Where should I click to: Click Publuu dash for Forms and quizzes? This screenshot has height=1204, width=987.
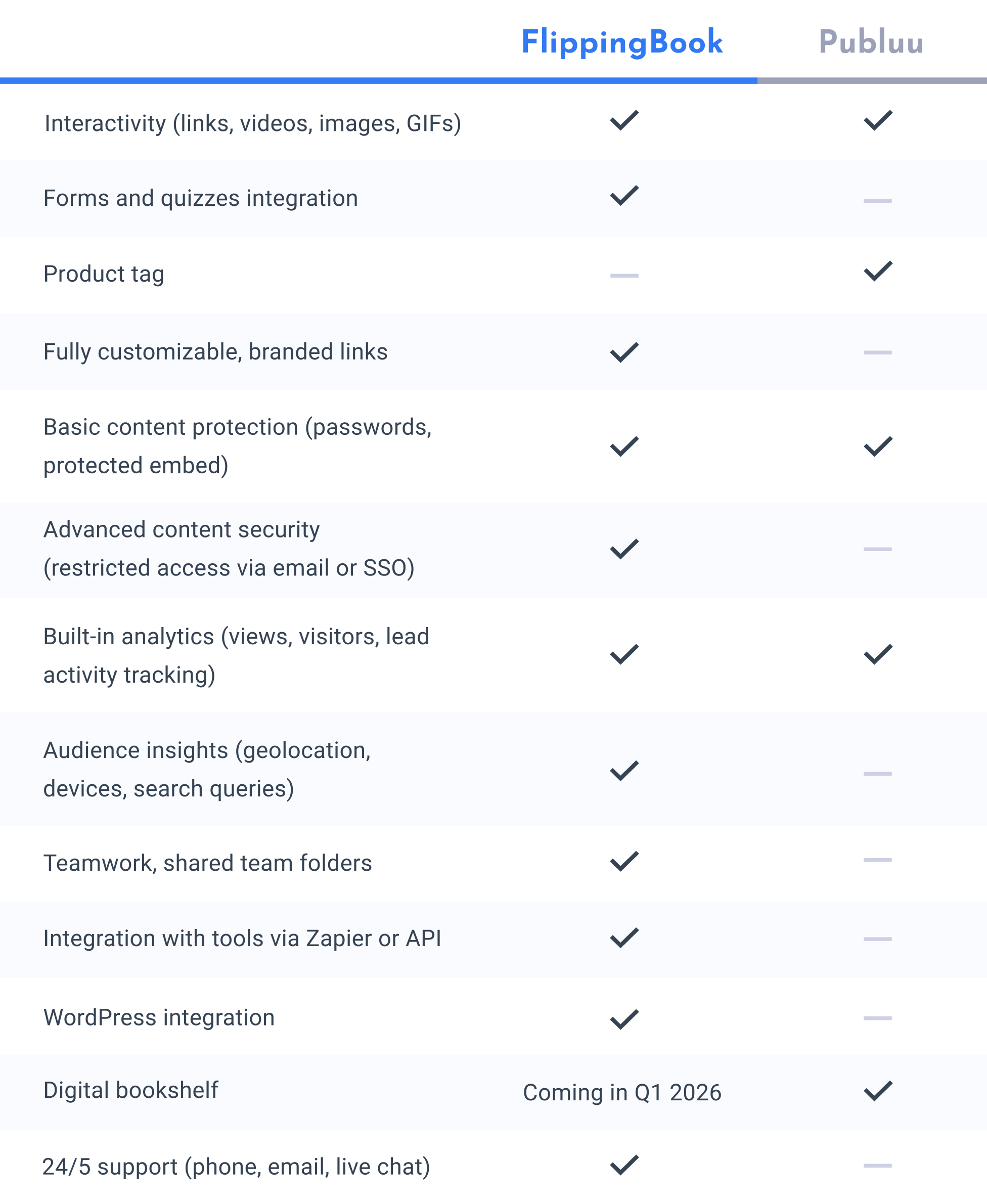[x=877, y=201]
